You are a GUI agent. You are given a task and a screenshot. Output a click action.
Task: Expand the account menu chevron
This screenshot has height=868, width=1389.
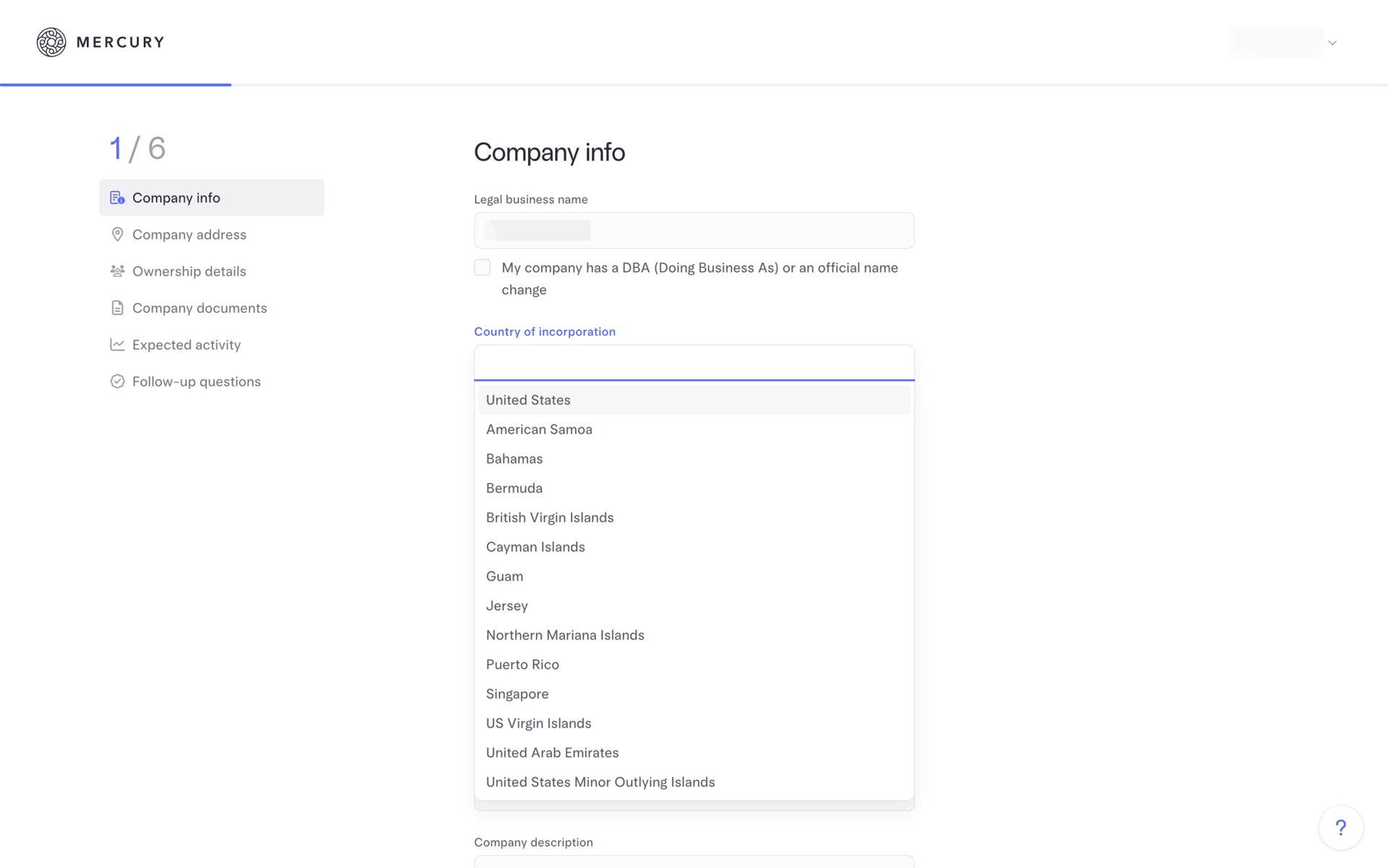click(1332, 43)
